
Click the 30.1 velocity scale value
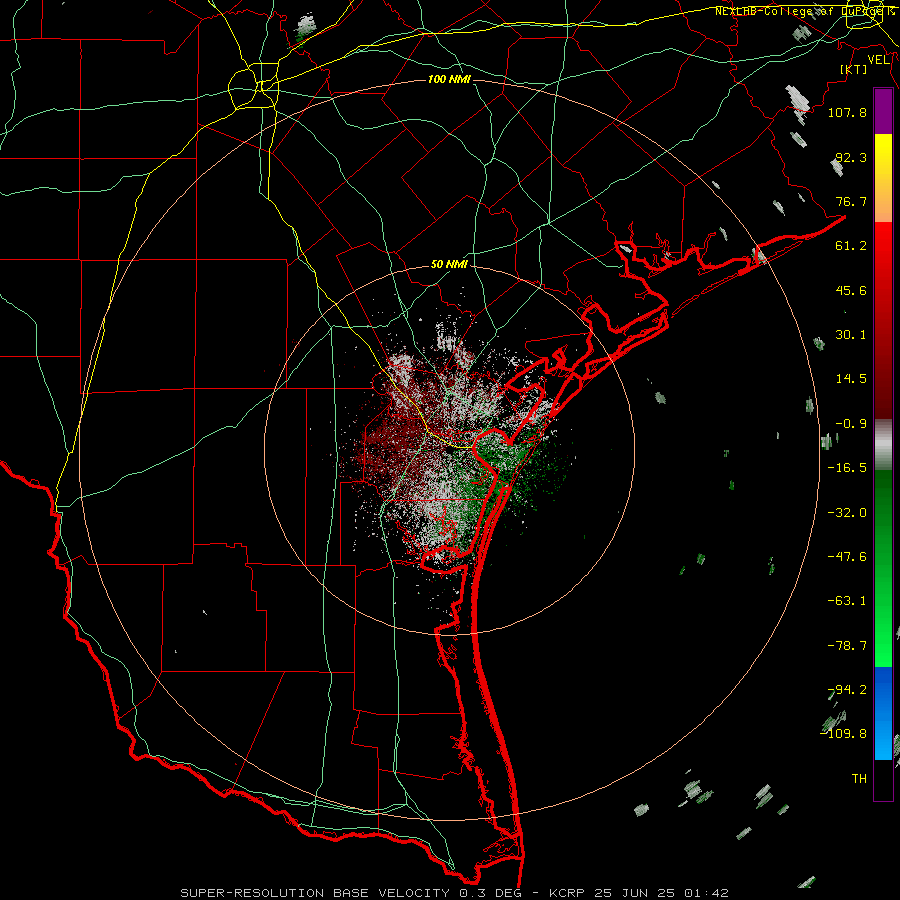(851, 335)
